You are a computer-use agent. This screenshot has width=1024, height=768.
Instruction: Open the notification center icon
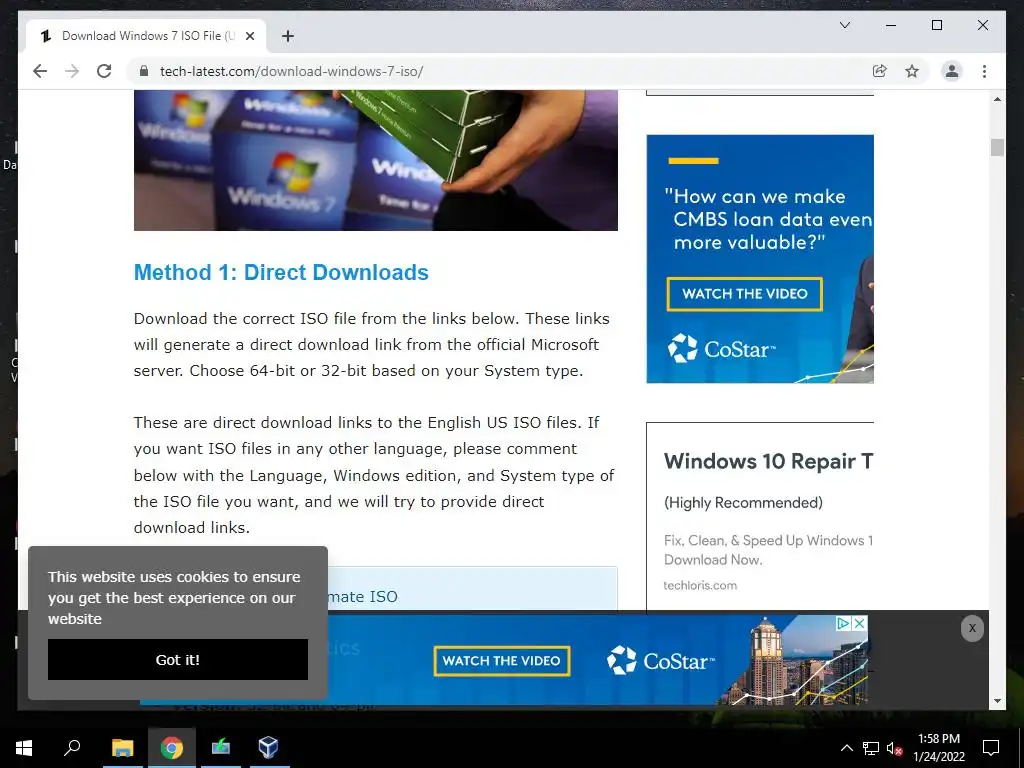[x=991, y=748]
